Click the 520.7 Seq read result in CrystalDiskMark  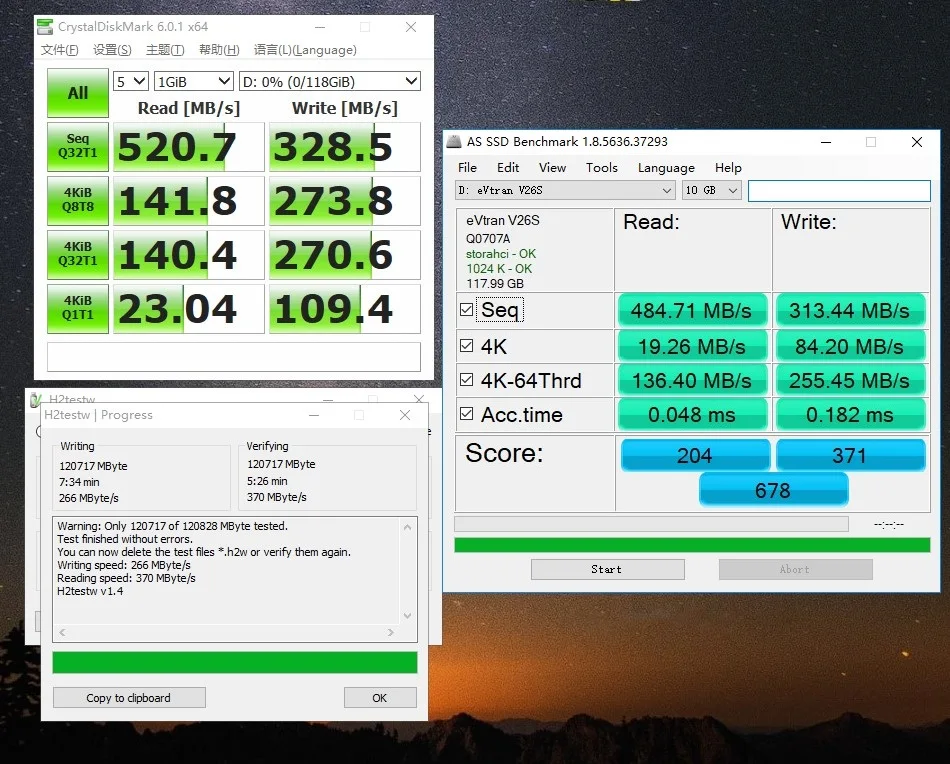click(x=188, y=147)
